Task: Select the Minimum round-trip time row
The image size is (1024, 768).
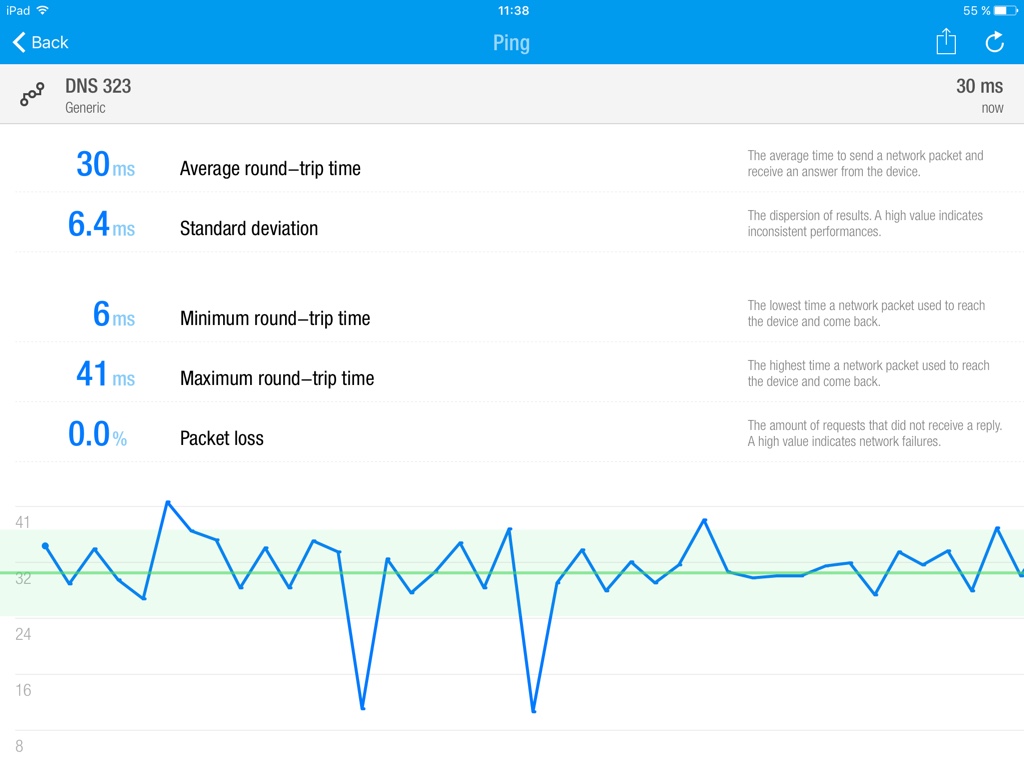Action: tap(512, 313)
